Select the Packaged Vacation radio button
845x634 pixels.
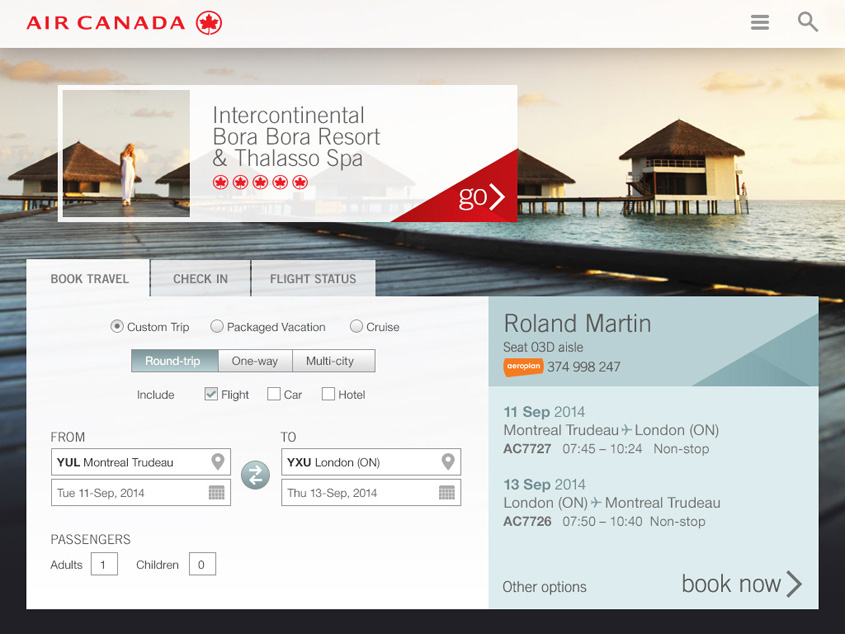tap(217, 326)
